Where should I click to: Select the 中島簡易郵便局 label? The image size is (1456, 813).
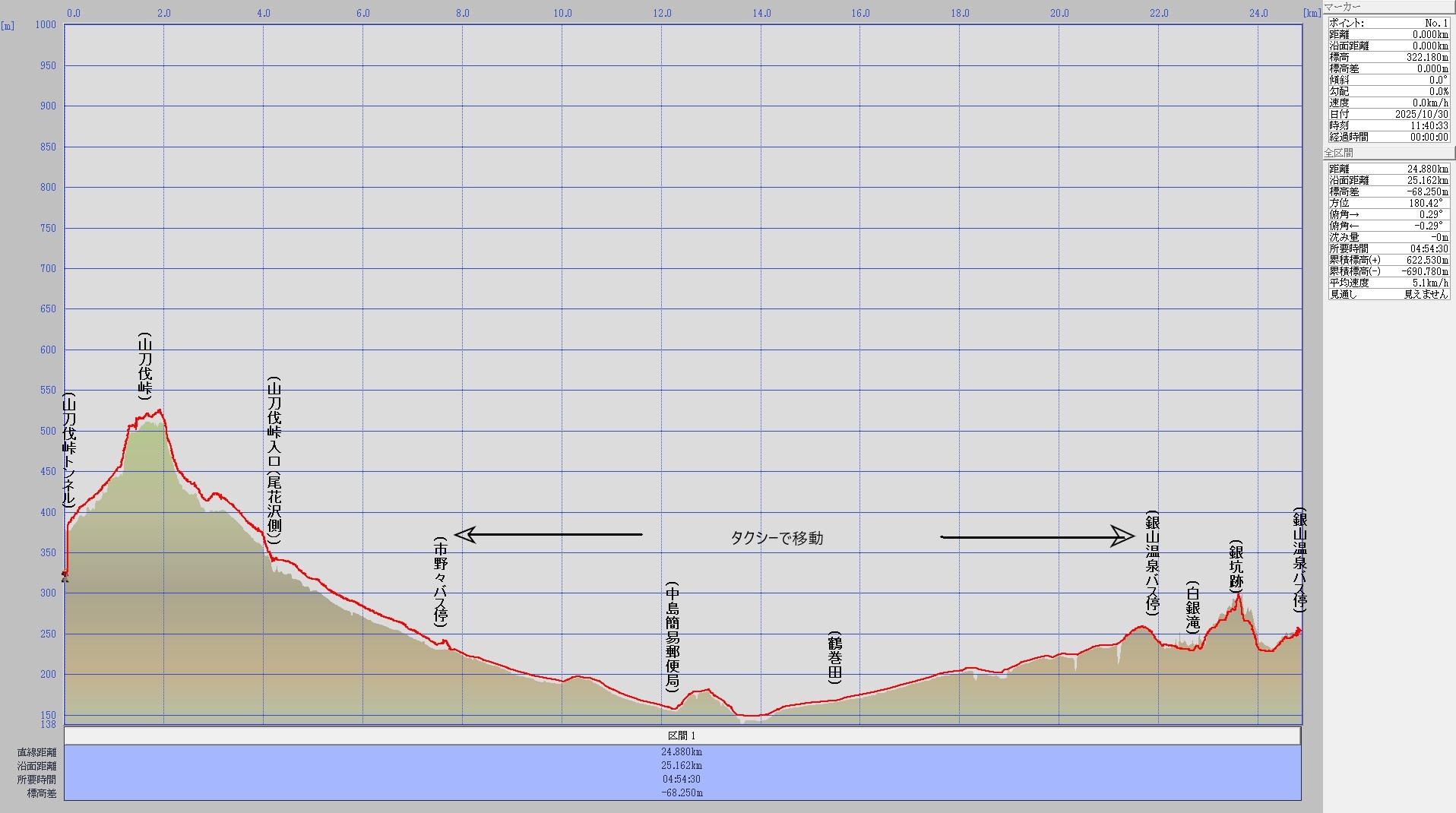673,637
